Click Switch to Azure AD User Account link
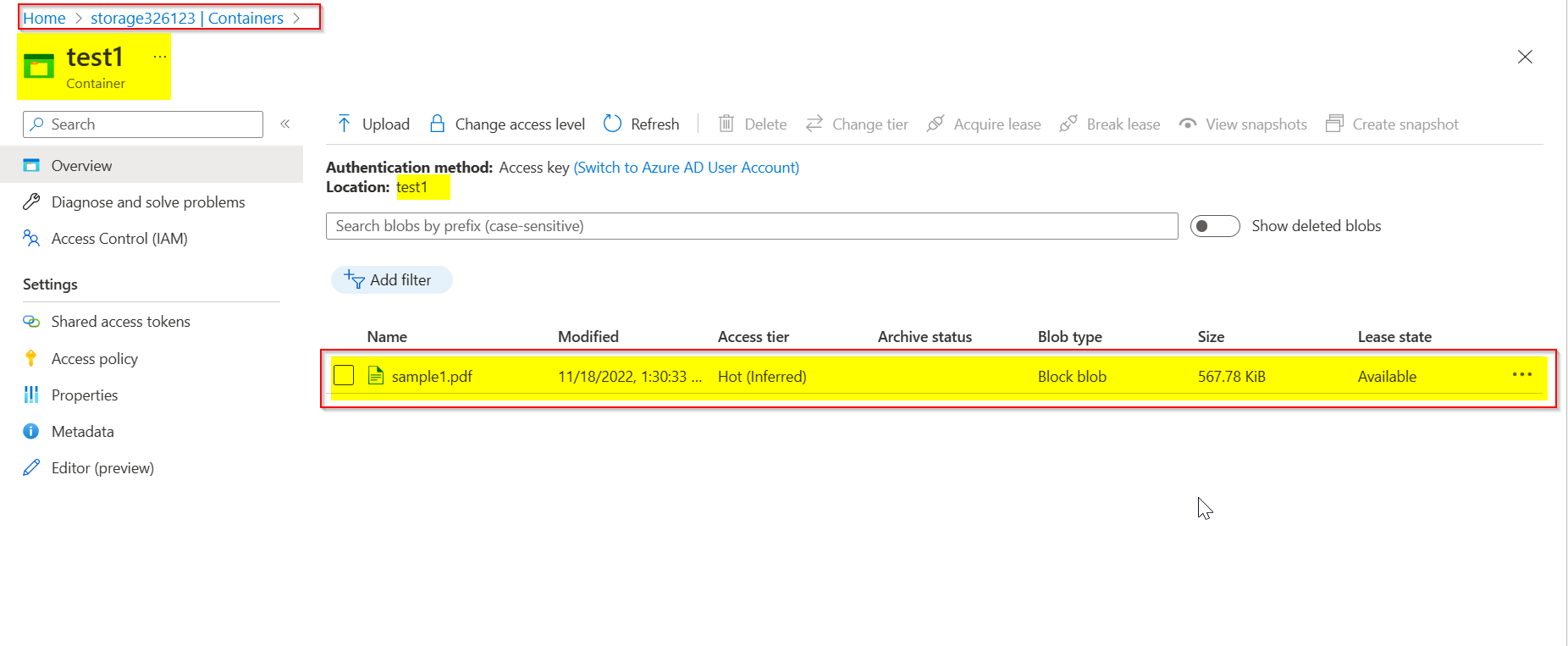The width and height of the screenshot is (1568, 646). (687, 167)
